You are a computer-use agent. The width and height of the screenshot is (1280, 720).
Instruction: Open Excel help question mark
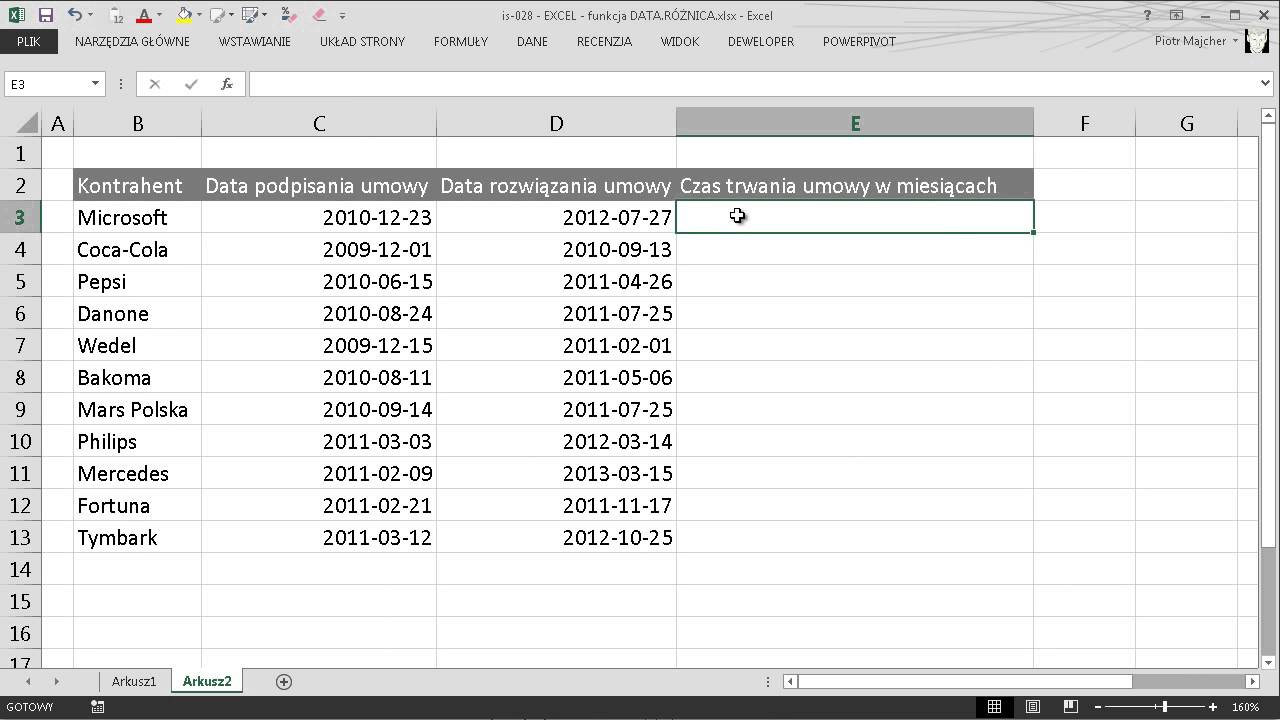pyautogui.click(x=1147, y=15)
